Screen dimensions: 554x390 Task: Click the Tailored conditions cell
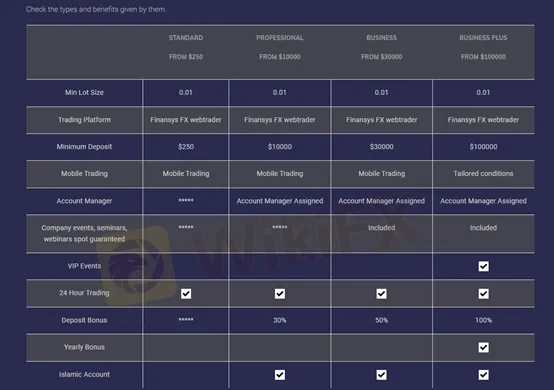[x=483, y=173]
